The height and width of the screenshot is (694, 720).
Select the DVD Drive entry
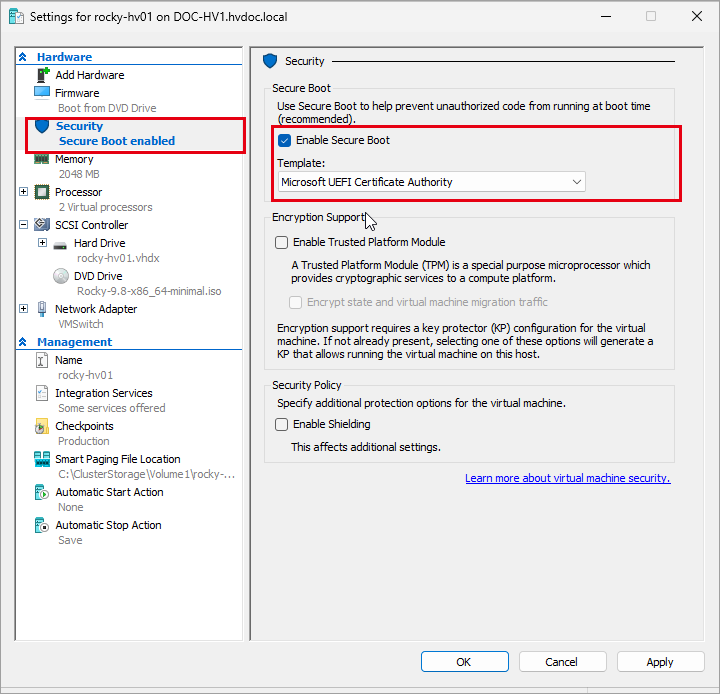point(98,276)
